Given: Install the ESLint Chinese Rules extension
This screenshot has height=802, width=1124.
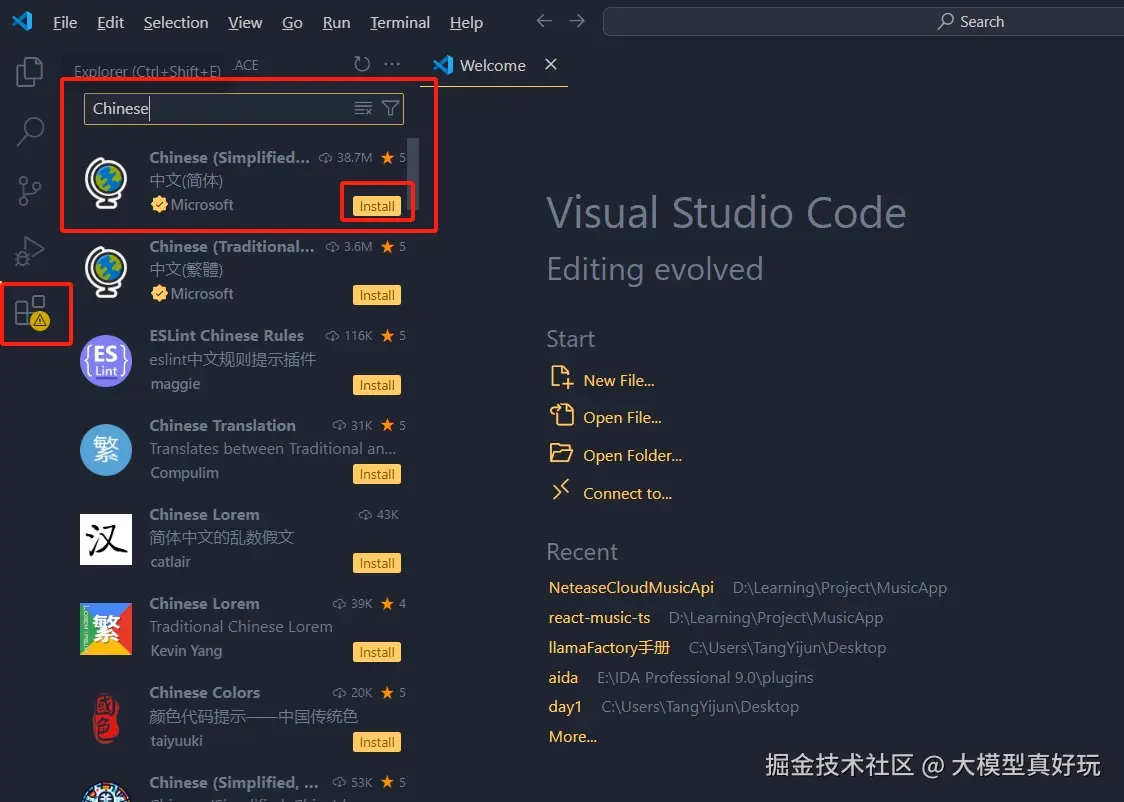Looking at the screenshot, I should pos(377,384).
